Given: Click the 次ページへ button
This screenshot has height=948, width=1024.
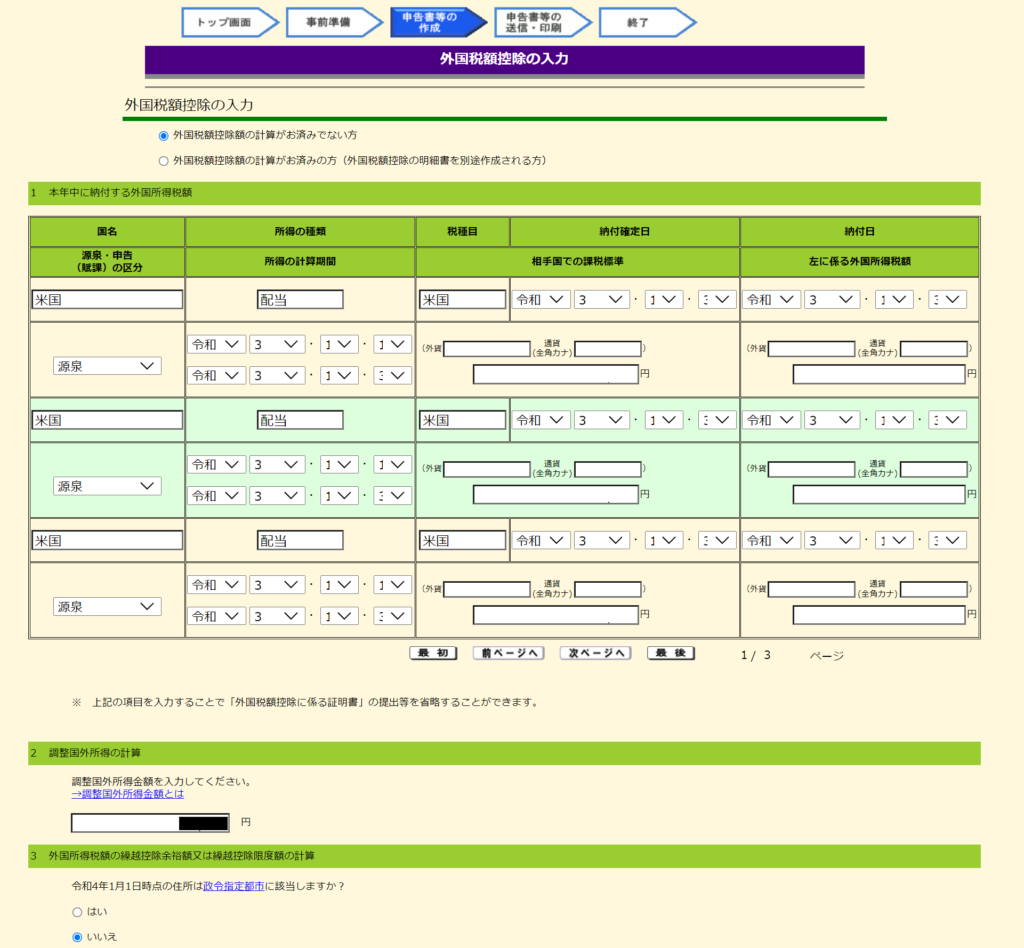Looking at the screenshot, I should (596, 654).
